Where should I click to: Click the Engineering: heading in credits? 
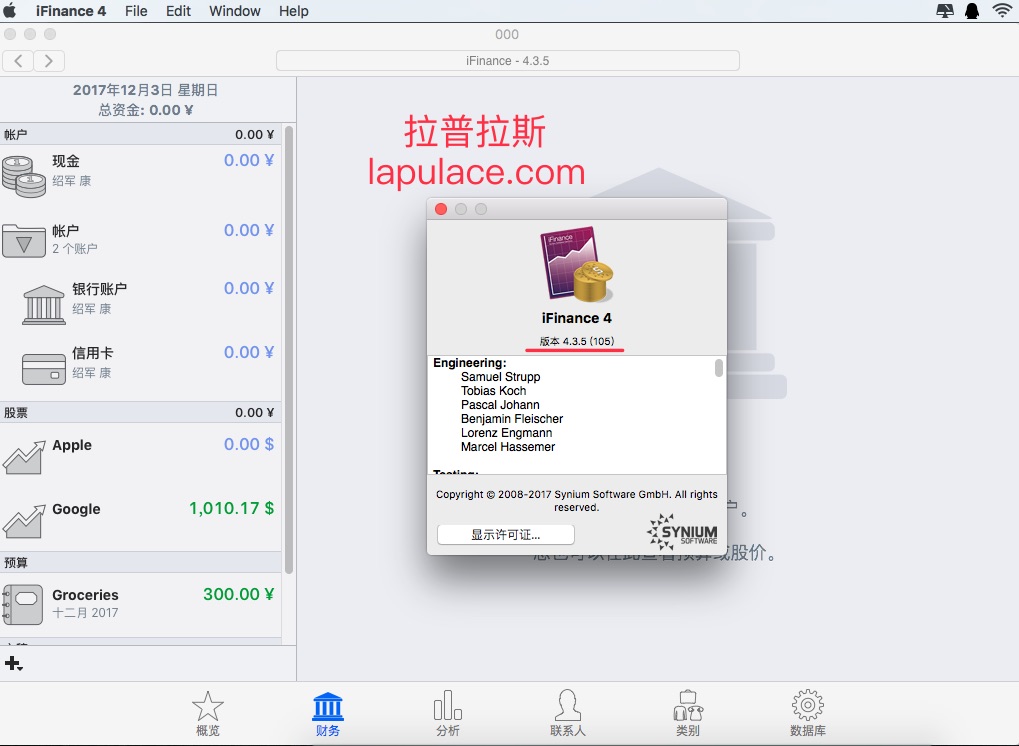(x=469, y=363)
